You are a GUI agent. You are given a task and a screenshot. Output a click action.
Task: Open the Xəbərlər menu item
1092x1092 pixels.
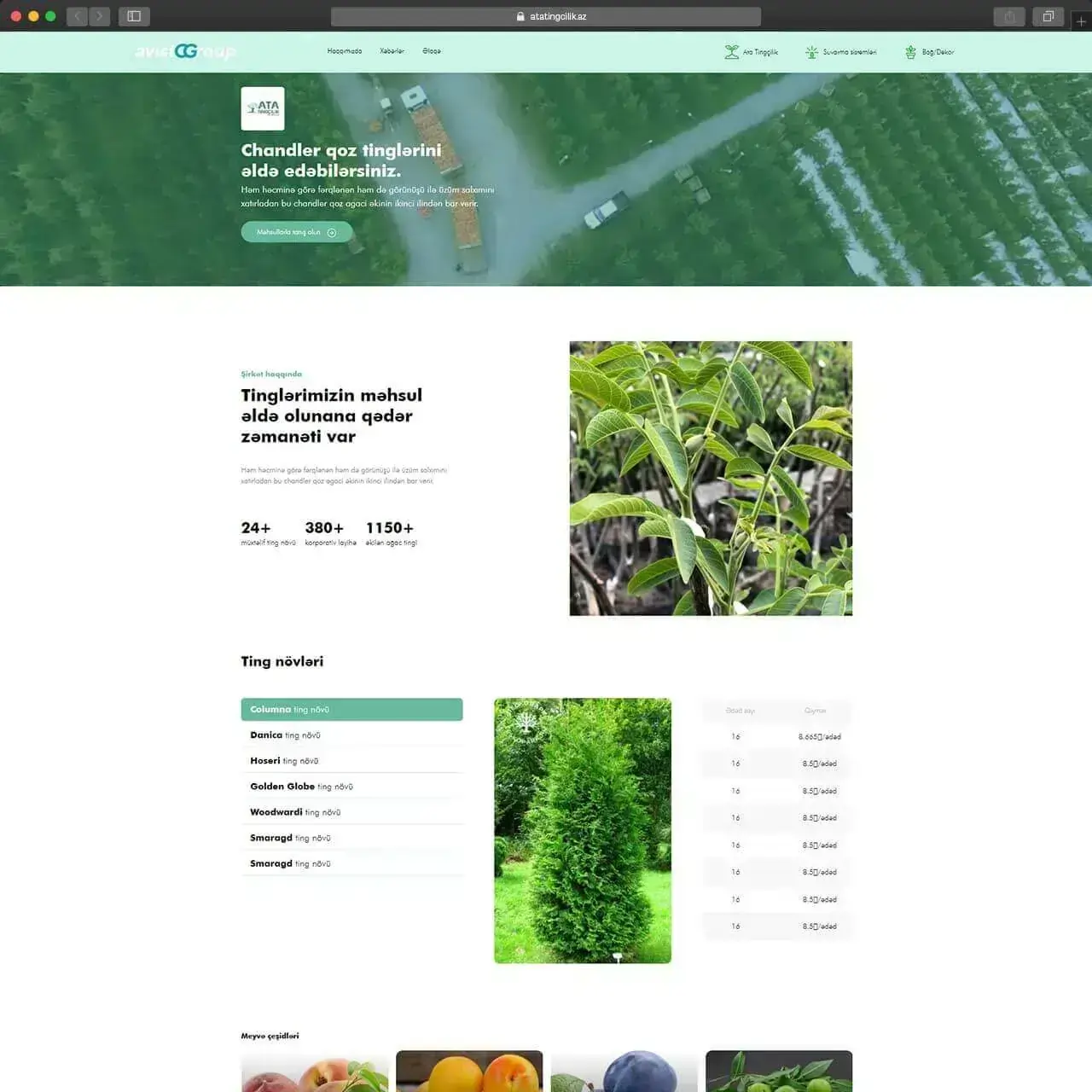coord(392,51)
